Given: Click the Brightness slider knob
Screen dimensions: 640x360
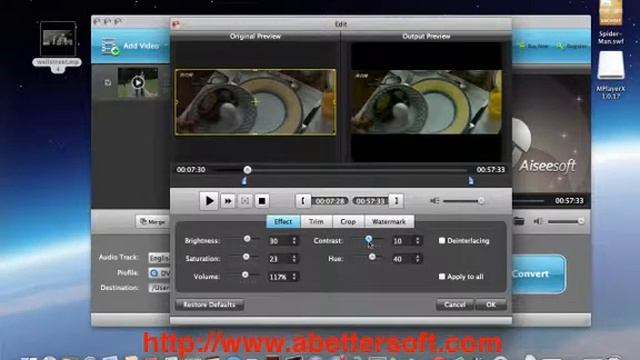Looking at the screenshot, I should click(x=247, y=239).
